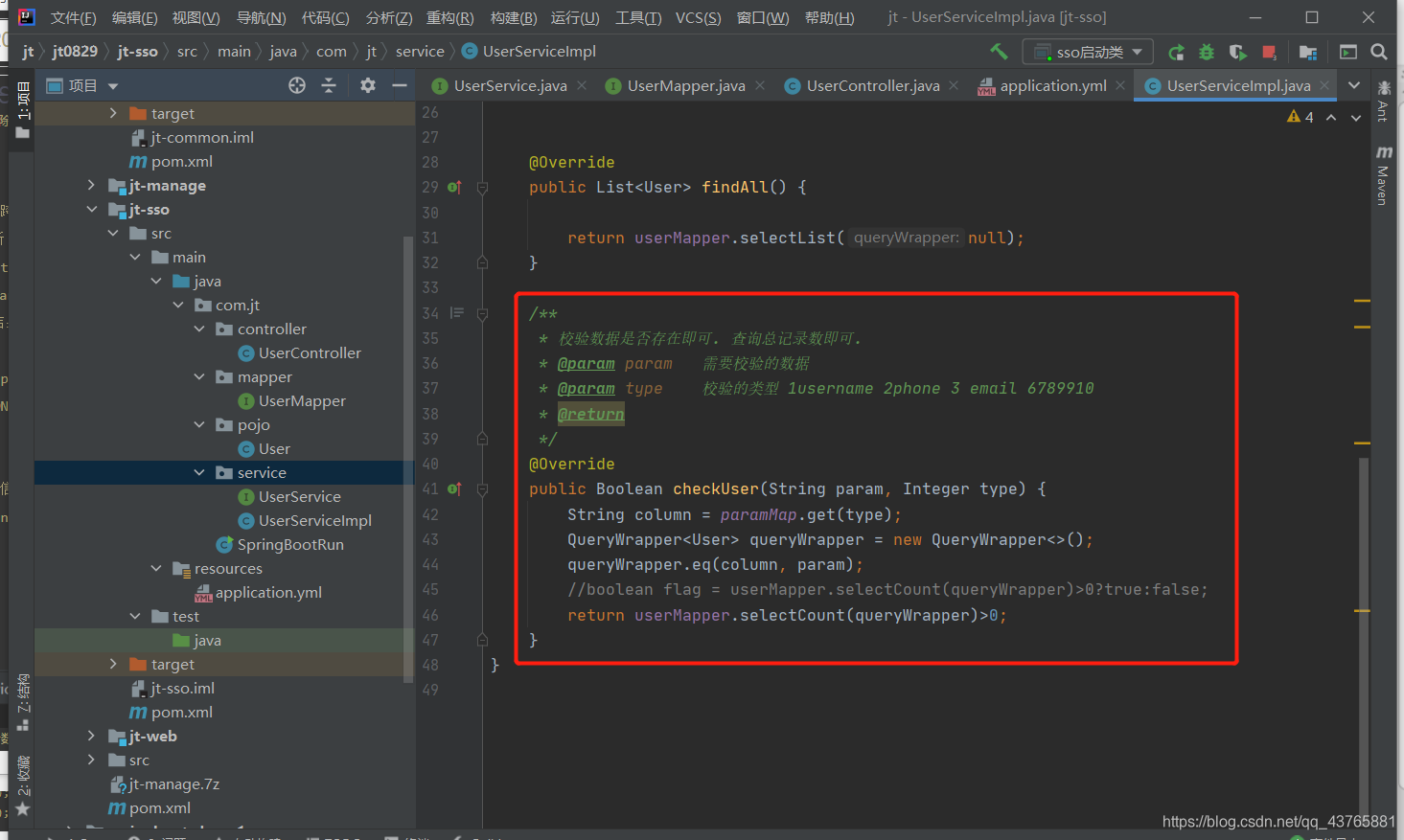The width and height of the screenshot is (1404, 840).
Task: Click the Search Everywhere magnifier icon
Action: (1379, 52)
